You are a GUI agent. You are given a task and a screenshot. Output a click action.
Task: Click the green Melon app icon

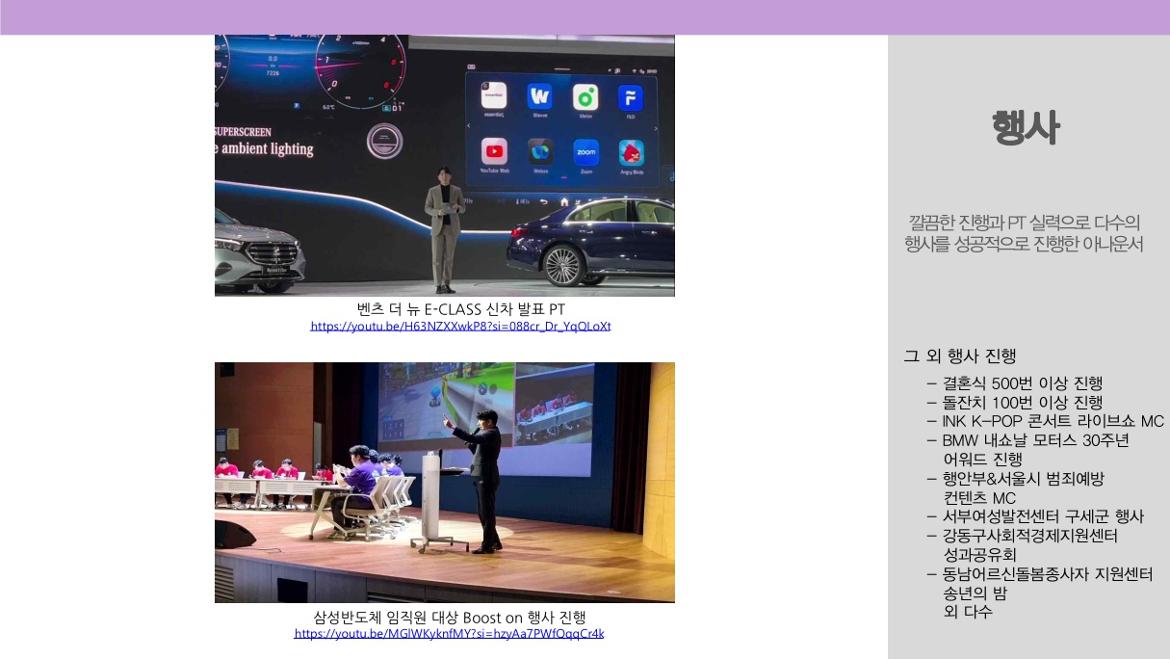(586, 97)
